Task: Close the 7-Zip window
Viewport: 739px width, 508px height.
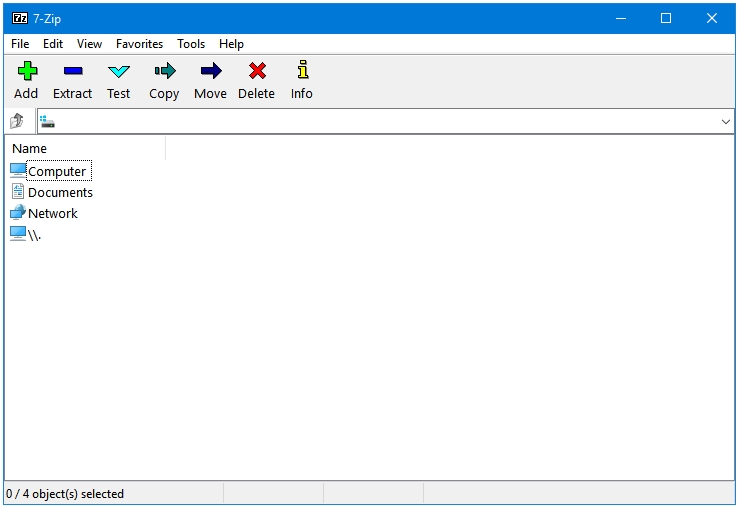Action: coord(712,18)
